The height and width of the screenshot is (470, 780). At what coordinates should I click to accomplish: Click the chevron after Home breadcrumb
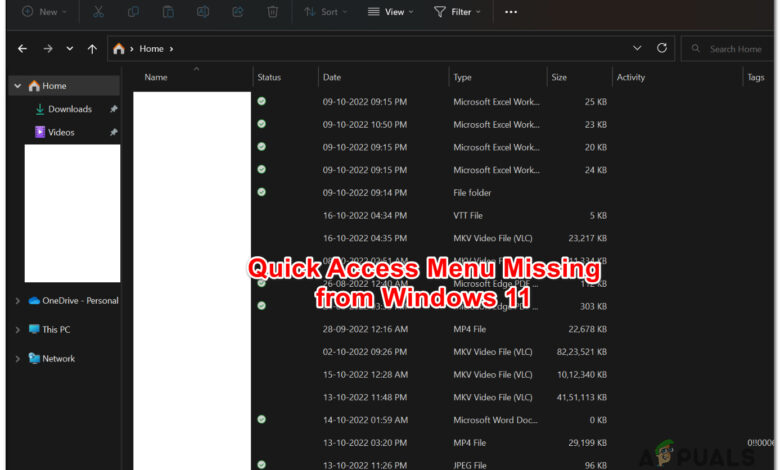tap(171, 49)
